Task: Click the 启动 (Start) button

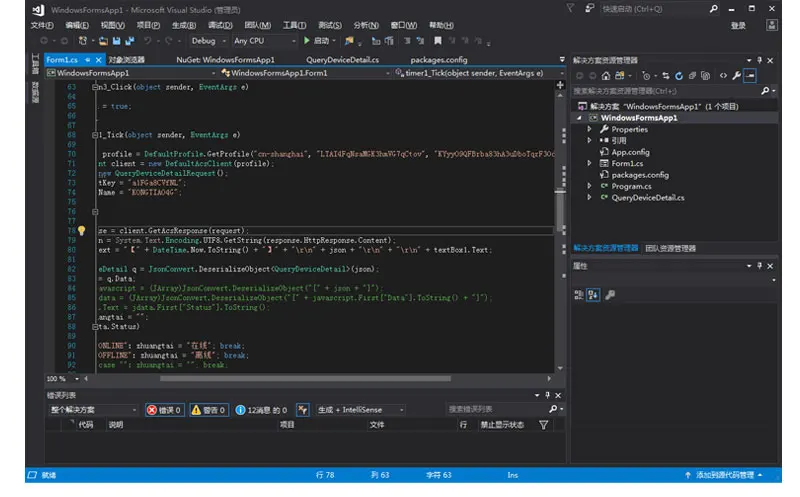Action: [317, 41]
